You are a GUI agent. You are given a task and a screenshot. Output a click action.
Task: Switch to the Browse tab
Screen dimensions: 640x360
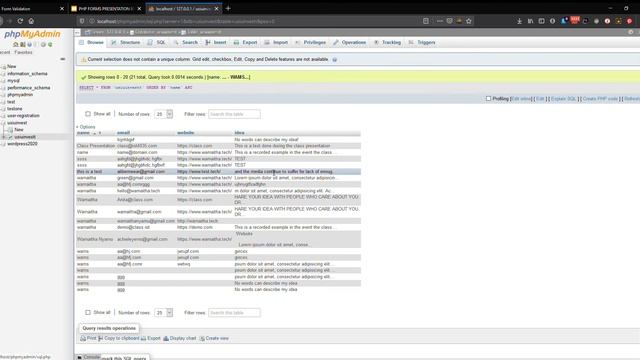click(x=91, y=42)
